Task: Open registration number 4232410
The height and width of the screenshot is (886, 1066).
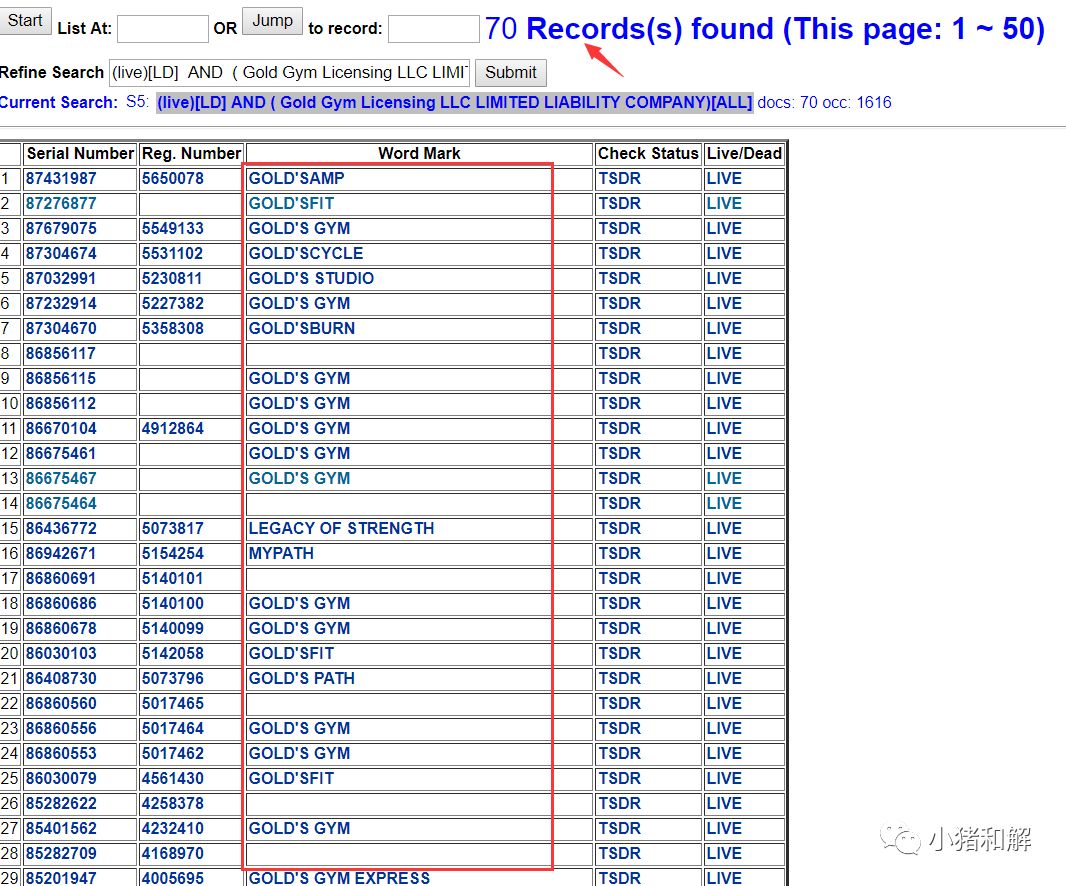Action: (x=173, y=829)
